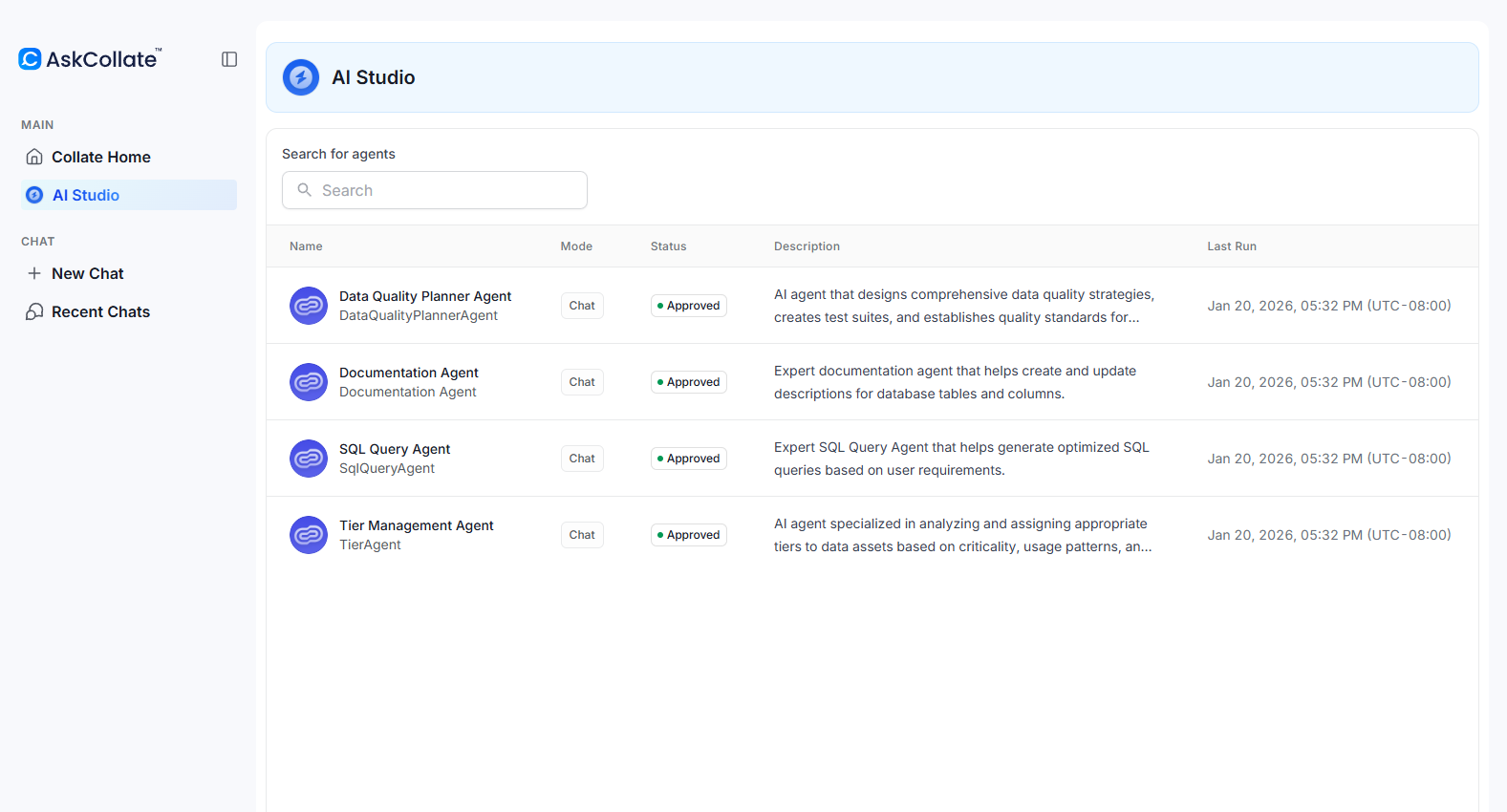This screenshot has width=1507, height=812.
Task: Collapse the sidebar with the panel icon
Action: (x=229, y=59)
